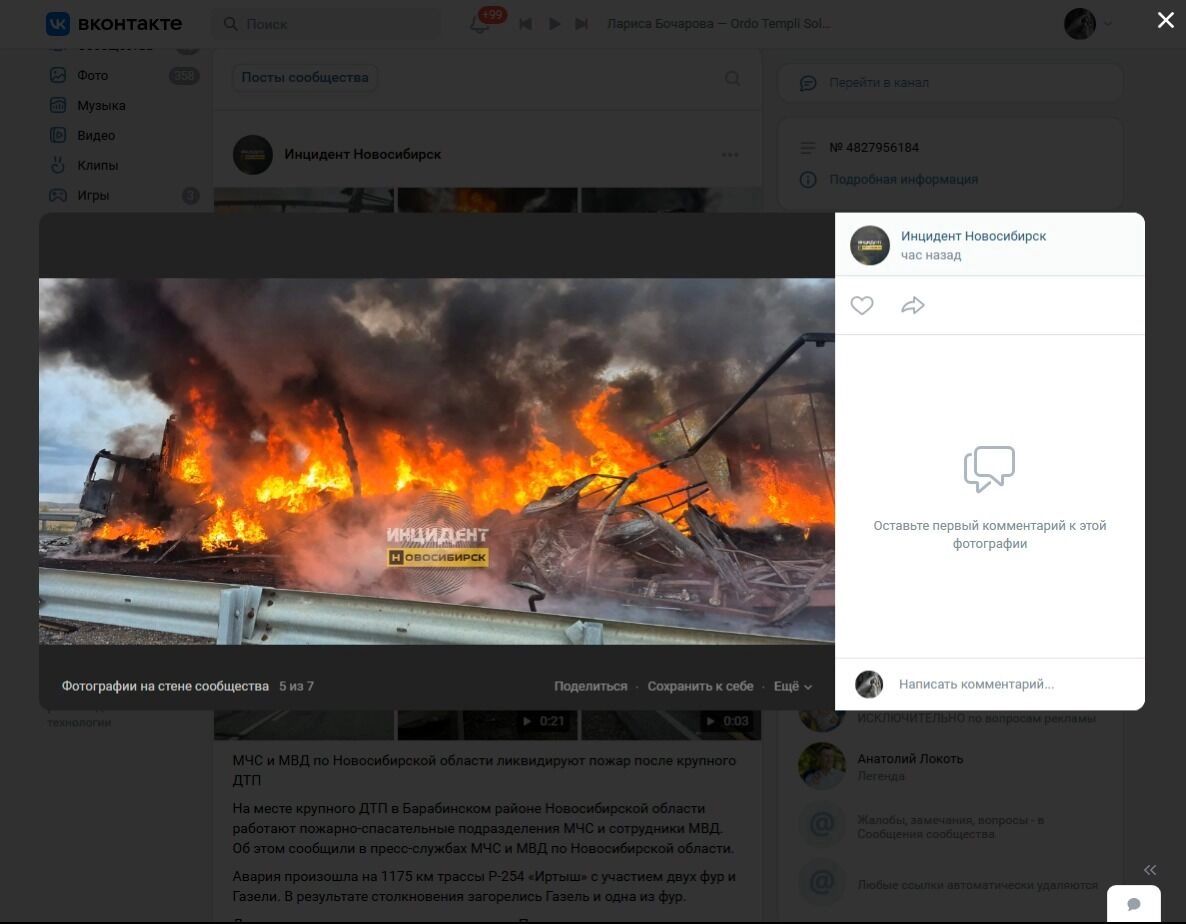
Task: Click the VK logo icon
Action: [x=58, y=24]
